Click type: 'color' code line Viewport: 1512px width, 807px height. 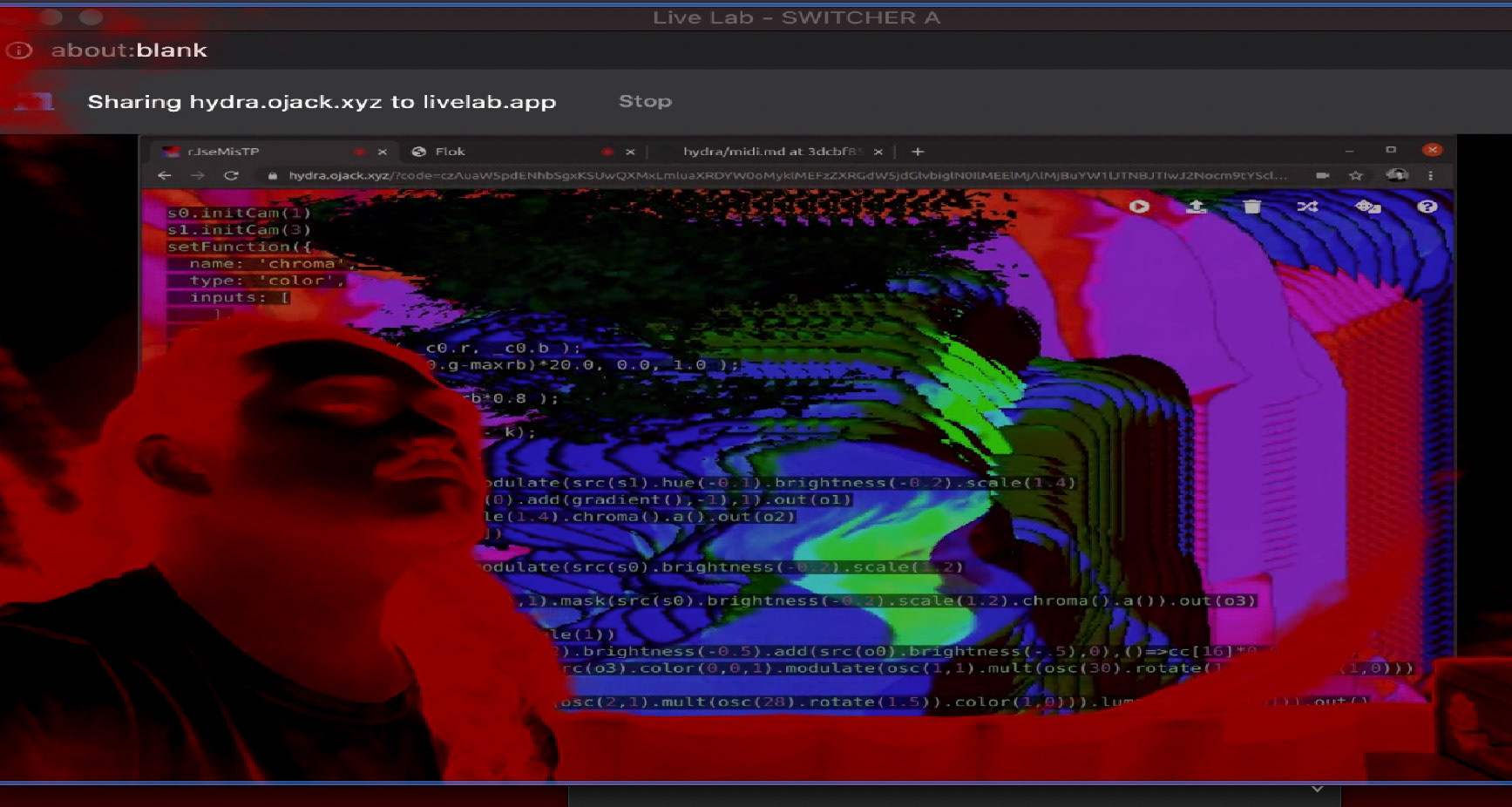click(x=267, y=281)
